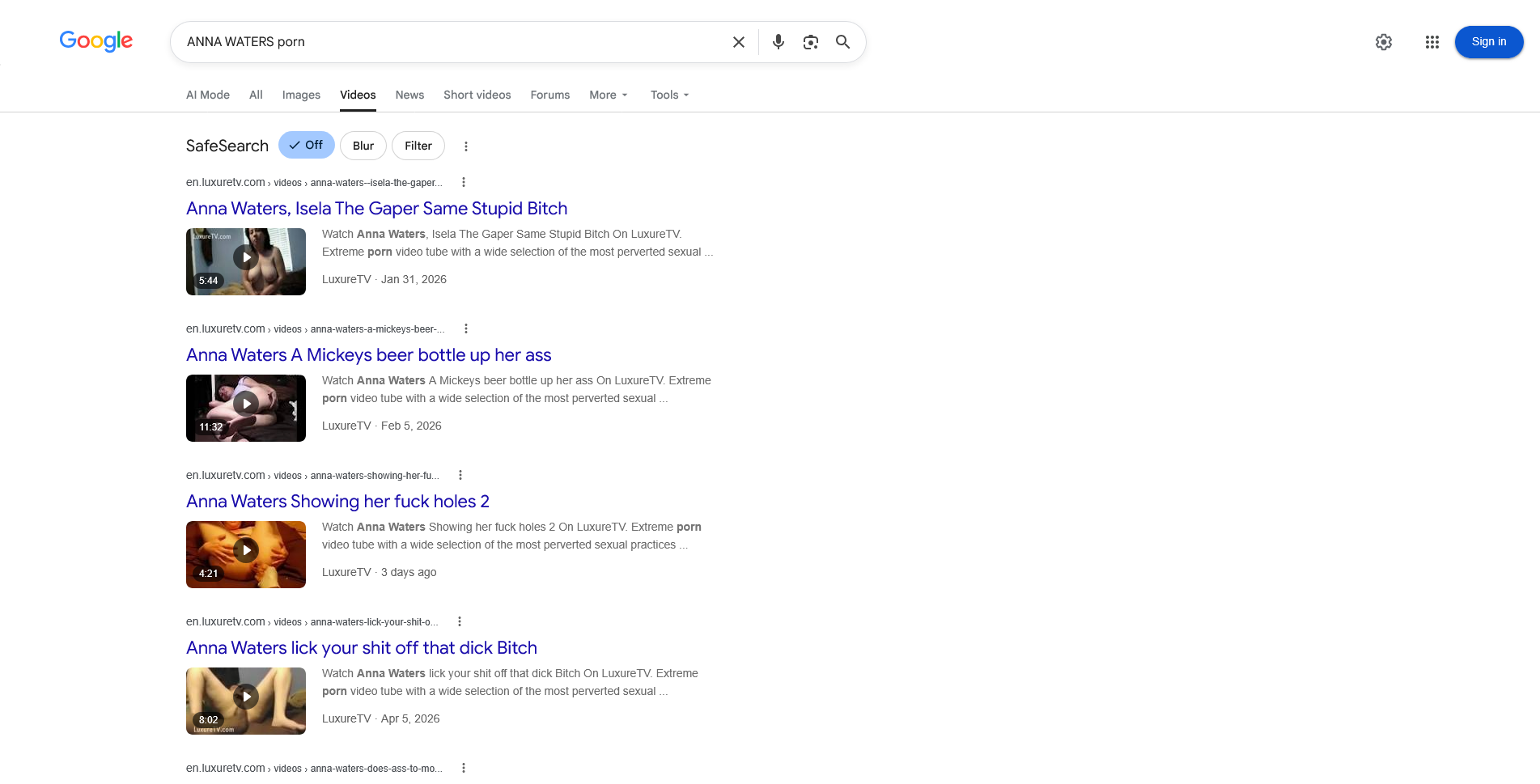Open the three-dot menu beside SafeSearch options
Image resolution: width=1540 pixels, height=784 pixels.
tap(466, 146)
